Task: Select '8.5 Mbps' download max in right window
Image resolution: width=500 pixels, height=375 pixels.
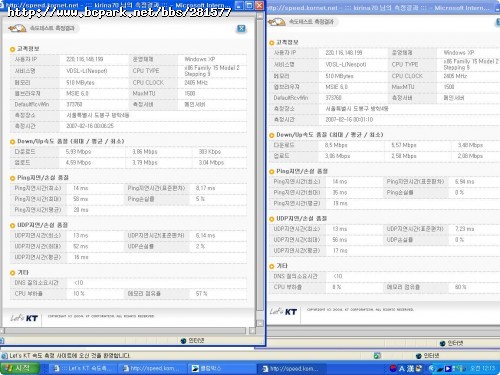Action: pos(336,145)
